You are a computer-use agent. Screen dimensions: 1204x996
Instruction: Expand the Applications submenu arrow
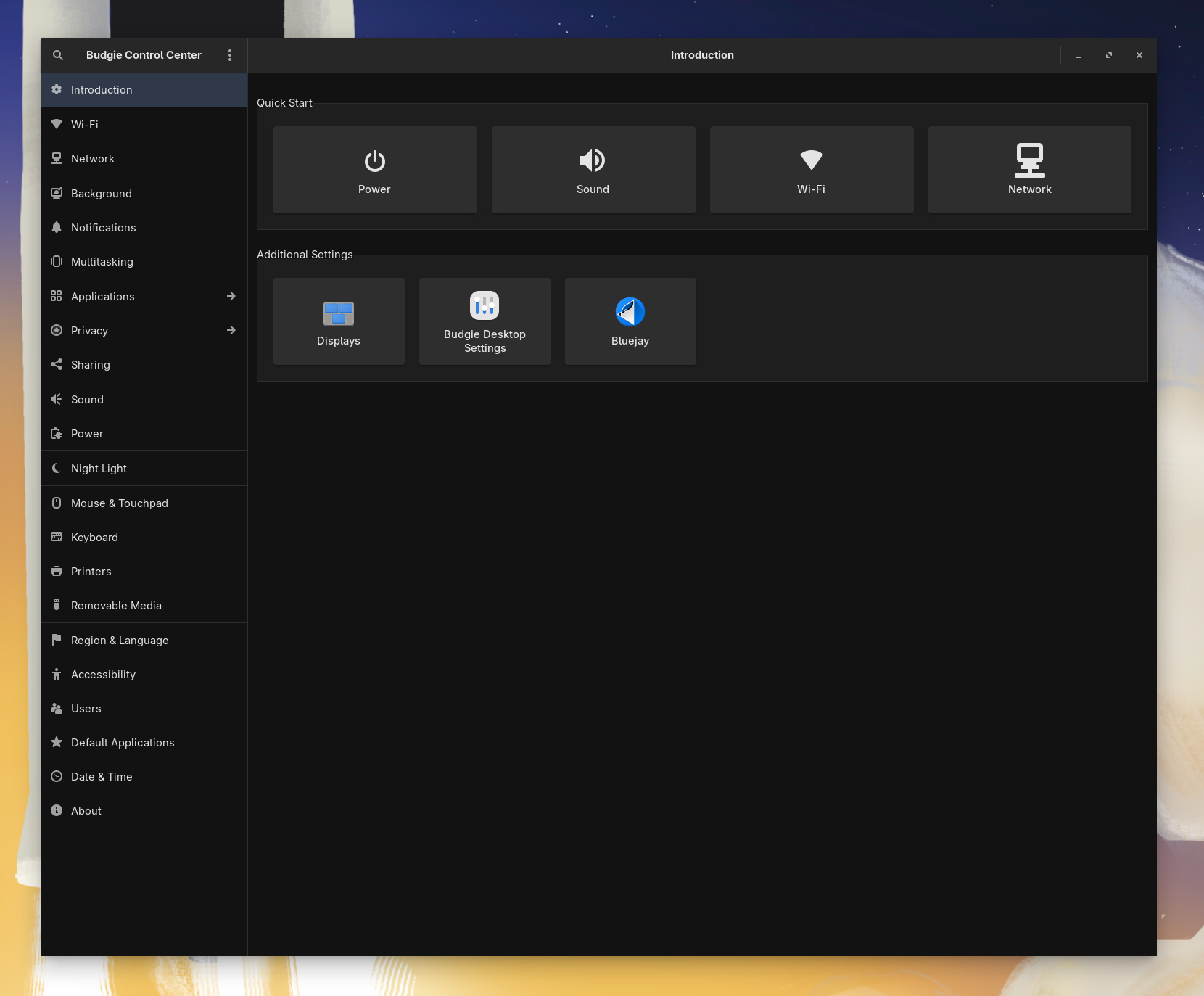coord(231,296)
